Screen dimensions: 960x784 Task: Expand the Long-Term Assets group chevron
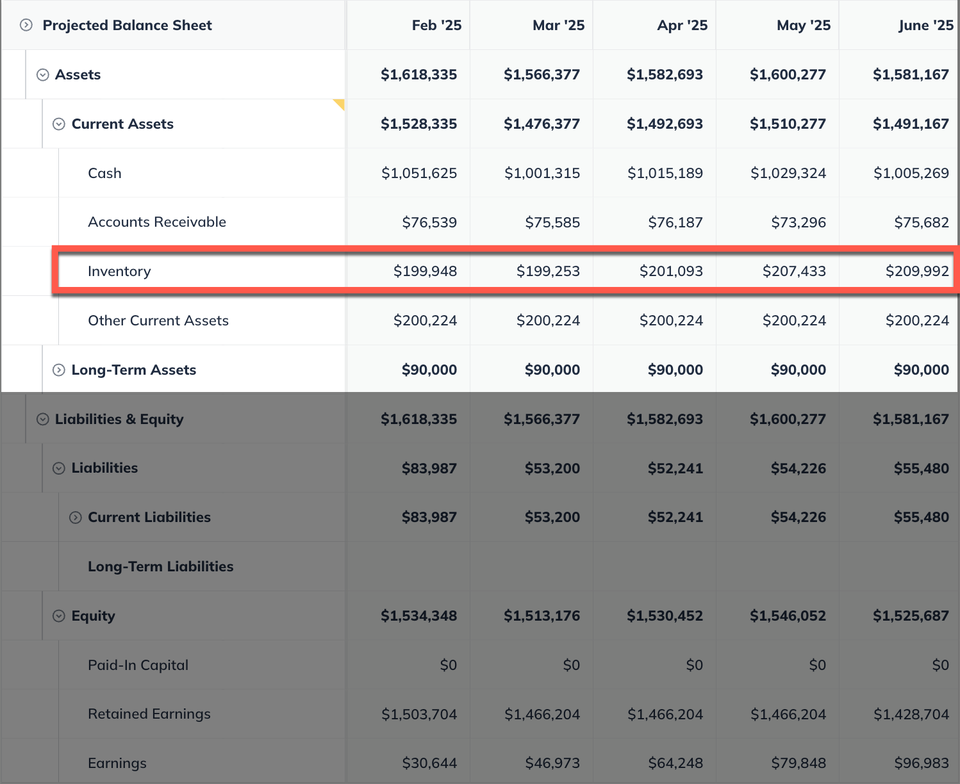point(59,370)
